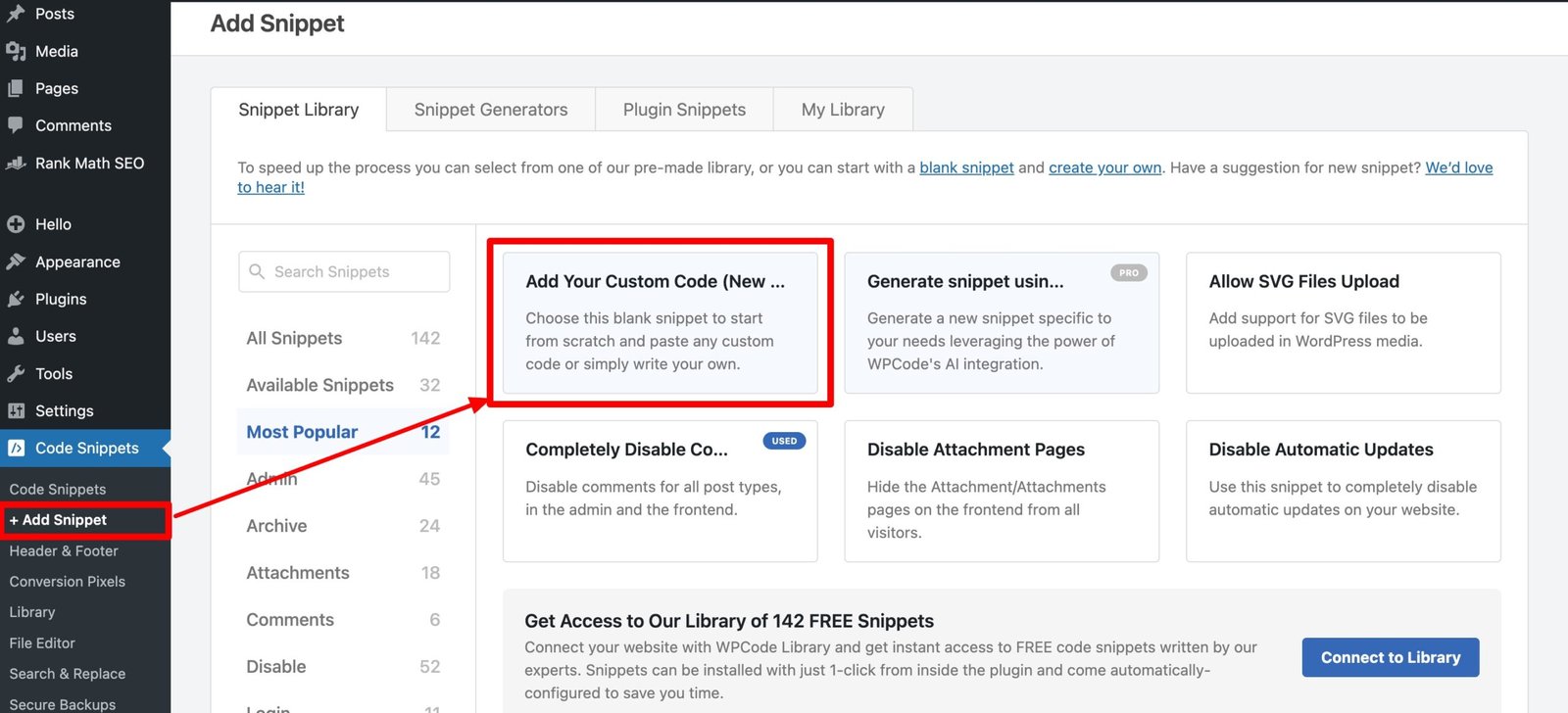Follow the blank snippet link
The image size is (1568, 713).
click(966, 167)
